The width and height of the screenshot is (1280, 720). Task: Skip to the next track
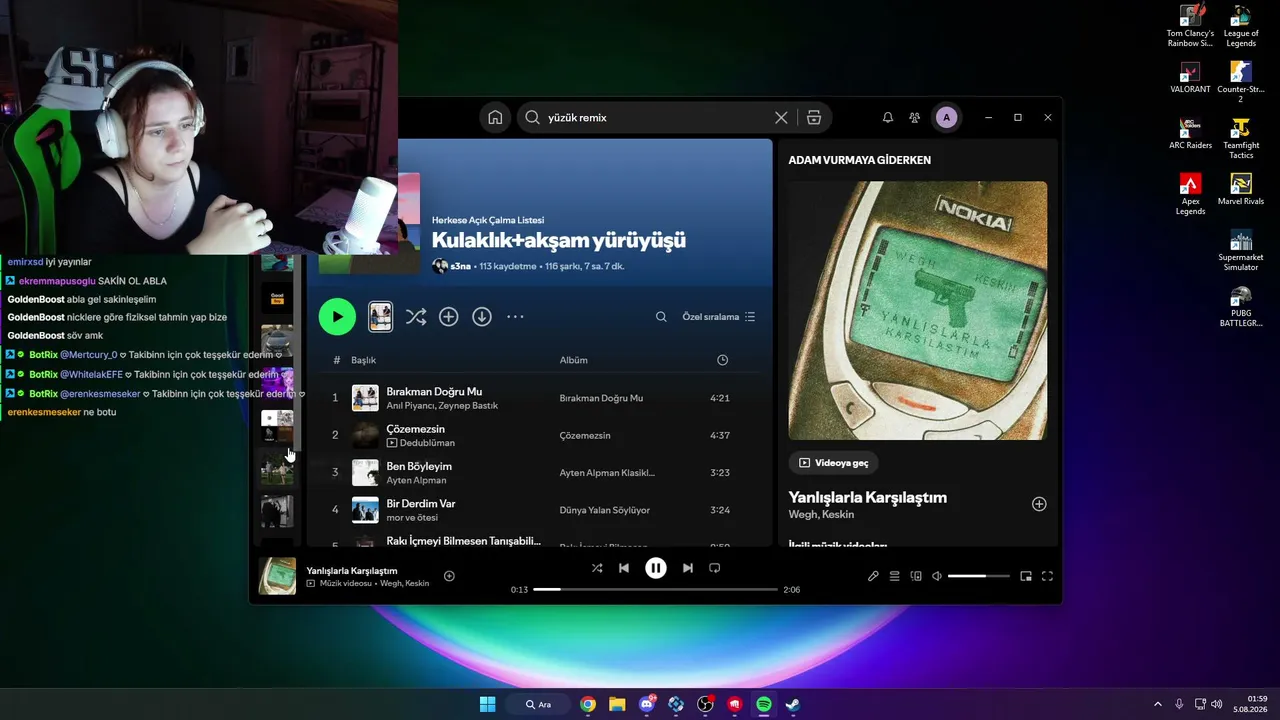point(687,568)
